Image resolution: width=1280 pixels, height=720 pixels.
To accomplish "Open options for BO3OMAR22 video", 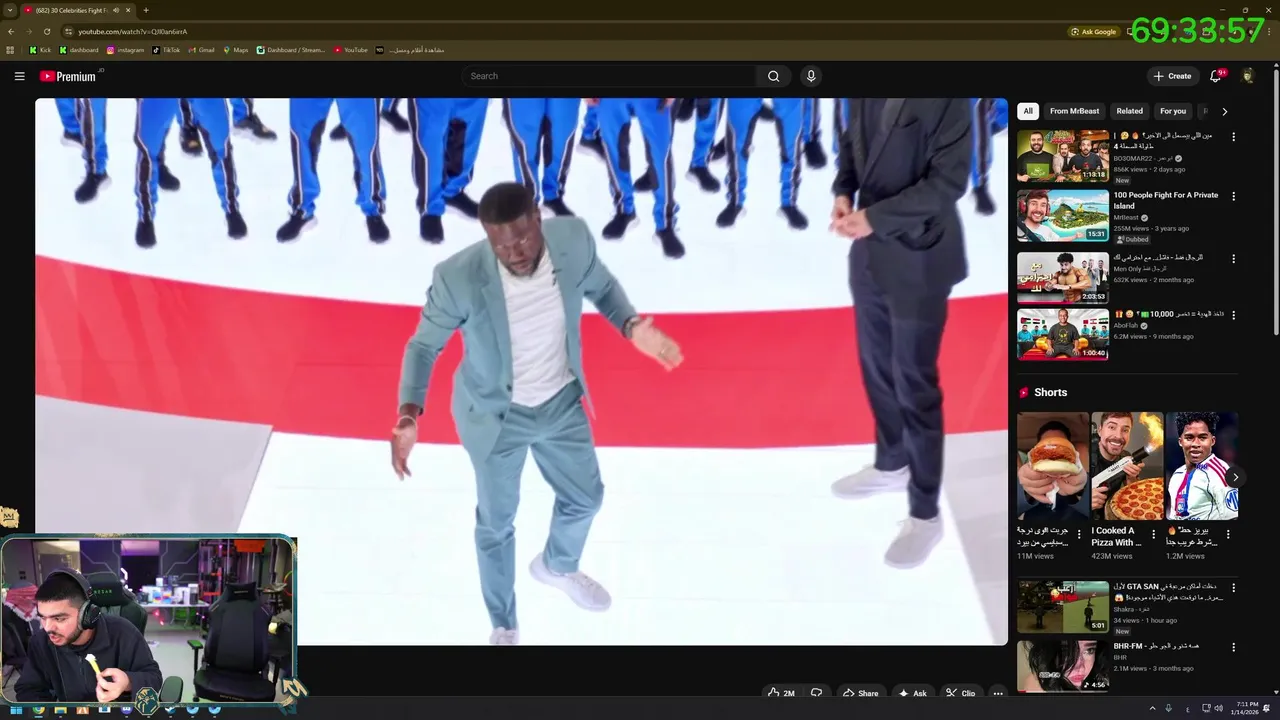I will point(1233,137).
